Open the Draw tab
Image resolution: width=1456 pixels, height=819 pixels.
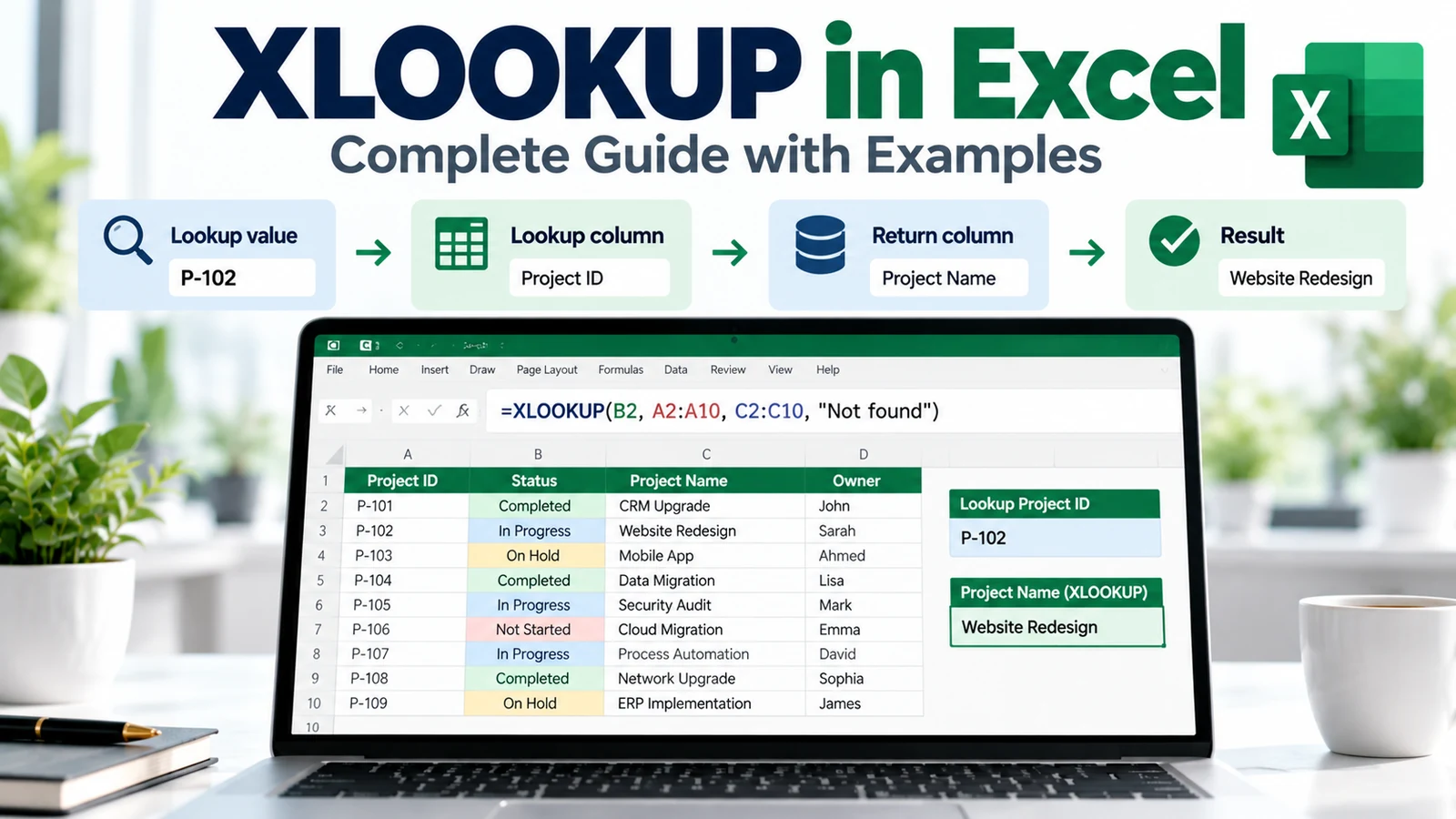pos(482,369)
